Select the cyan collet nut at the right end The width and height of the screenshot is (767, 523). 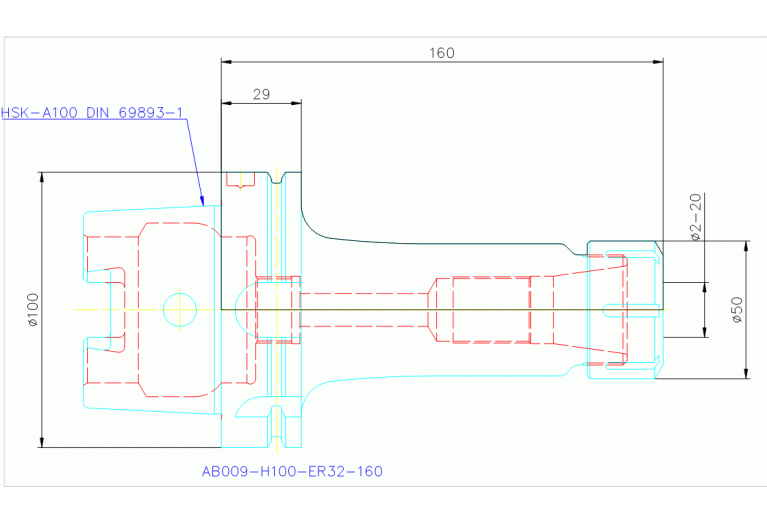point(625,310)
